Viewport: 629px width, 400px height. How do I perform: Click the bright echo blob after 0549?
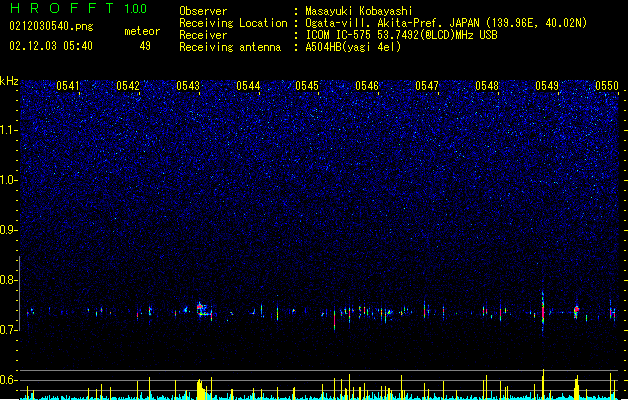coord(576,311)
